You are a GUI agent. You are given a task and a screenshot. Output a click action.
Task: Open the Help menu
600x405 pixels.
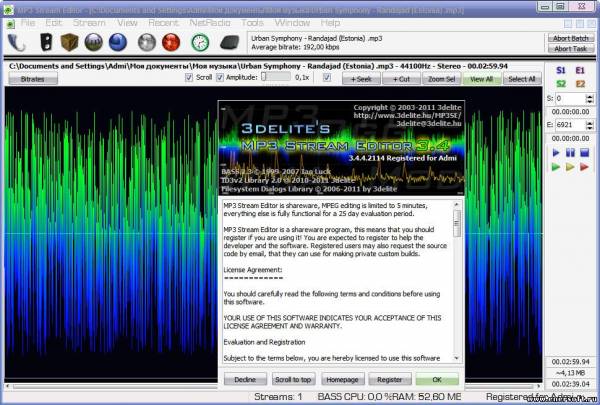[x=330, y=23]
